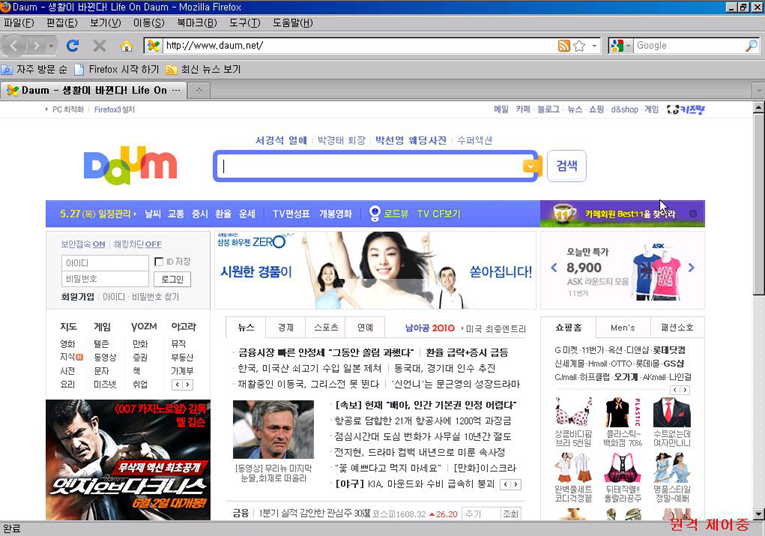Open the 북마크(B) menu
Viewport: 765px width, 536px height.
click(x=197, y=23)
